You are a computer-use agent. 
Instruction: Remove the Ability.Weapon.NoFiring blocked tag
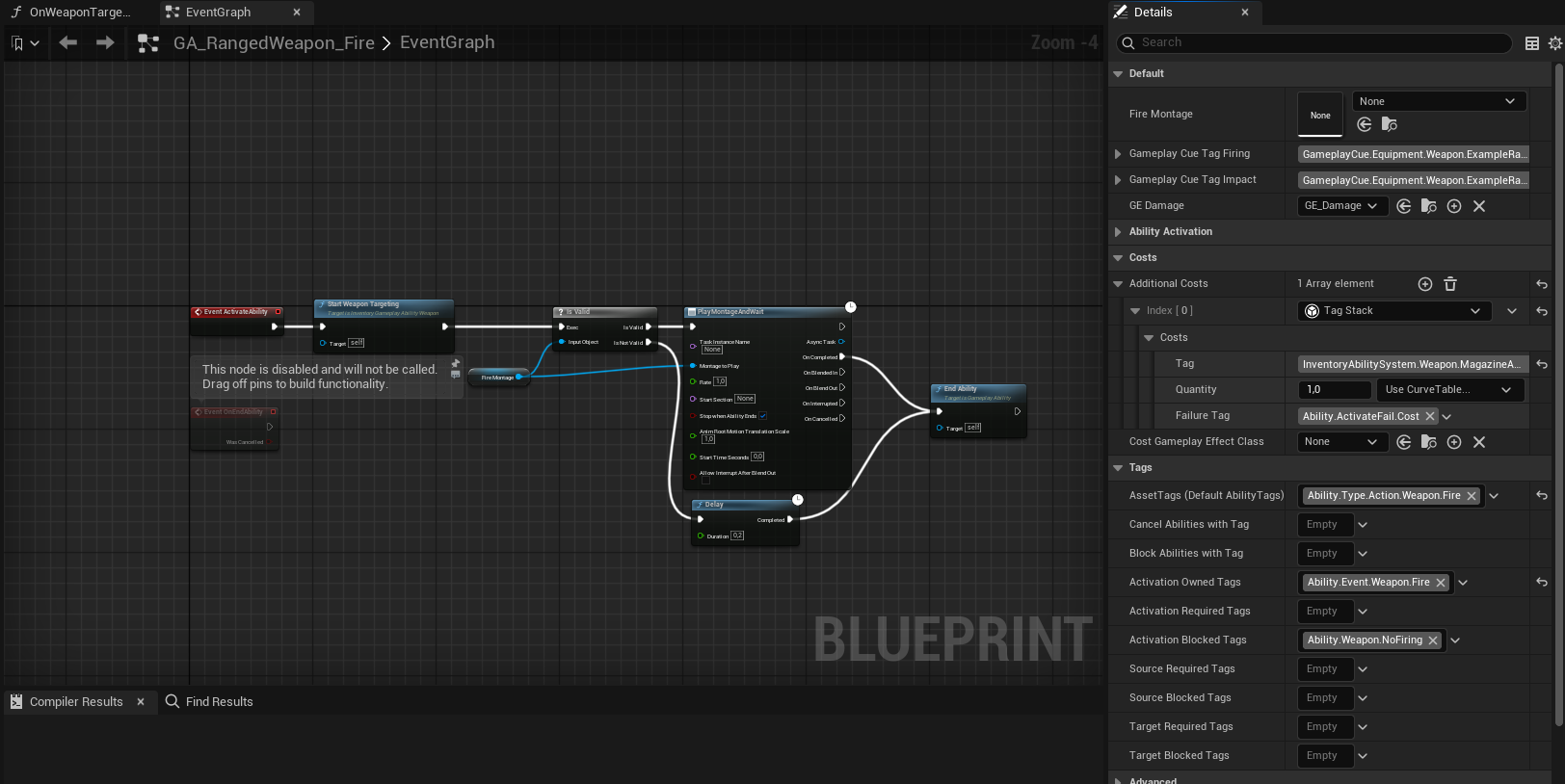point(1433,640)
